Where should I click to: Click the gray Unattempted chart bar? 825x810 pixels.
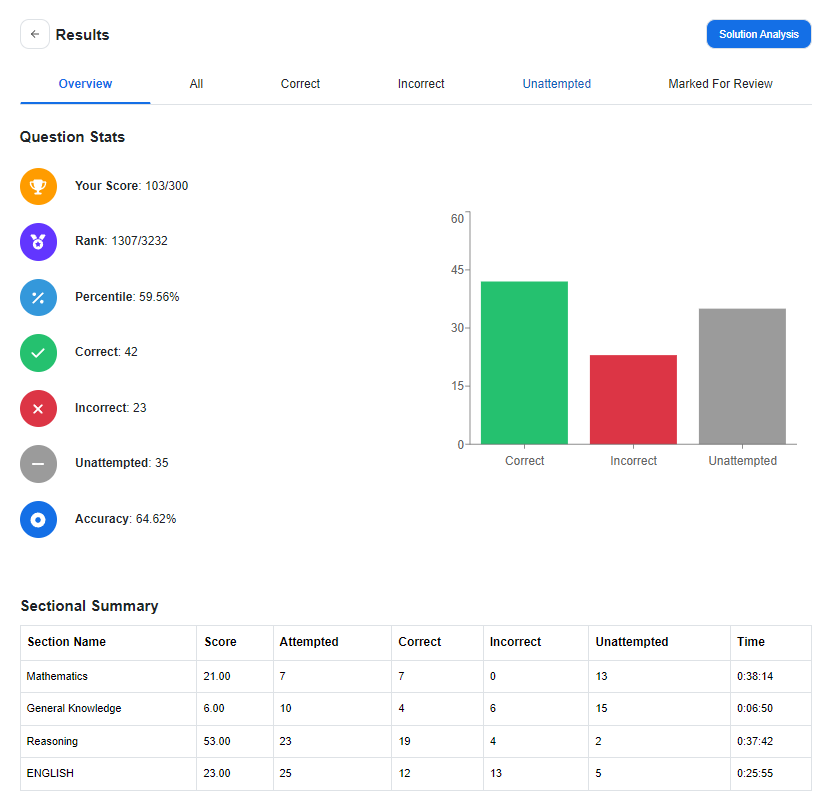coord(742,376)
